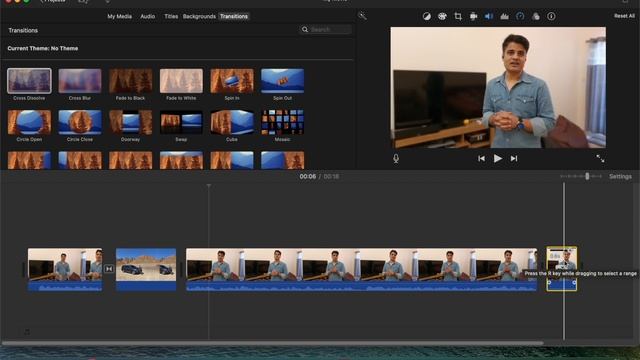
Task: Expand viewer to full screen
Action: (x=600, y=158)
